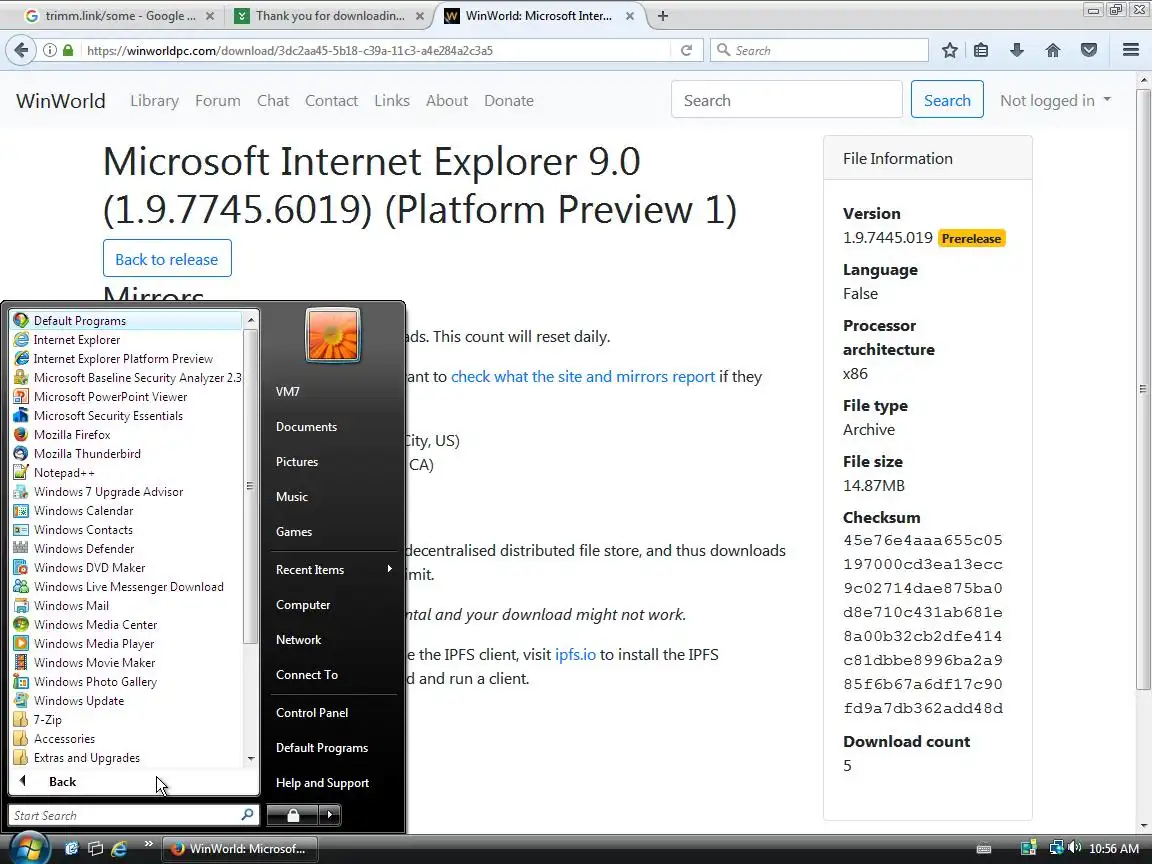Image resolution: width=1152 pixels, height=864 pixels.
Task: Click the Donate navigation link
Action: (508, 101)
